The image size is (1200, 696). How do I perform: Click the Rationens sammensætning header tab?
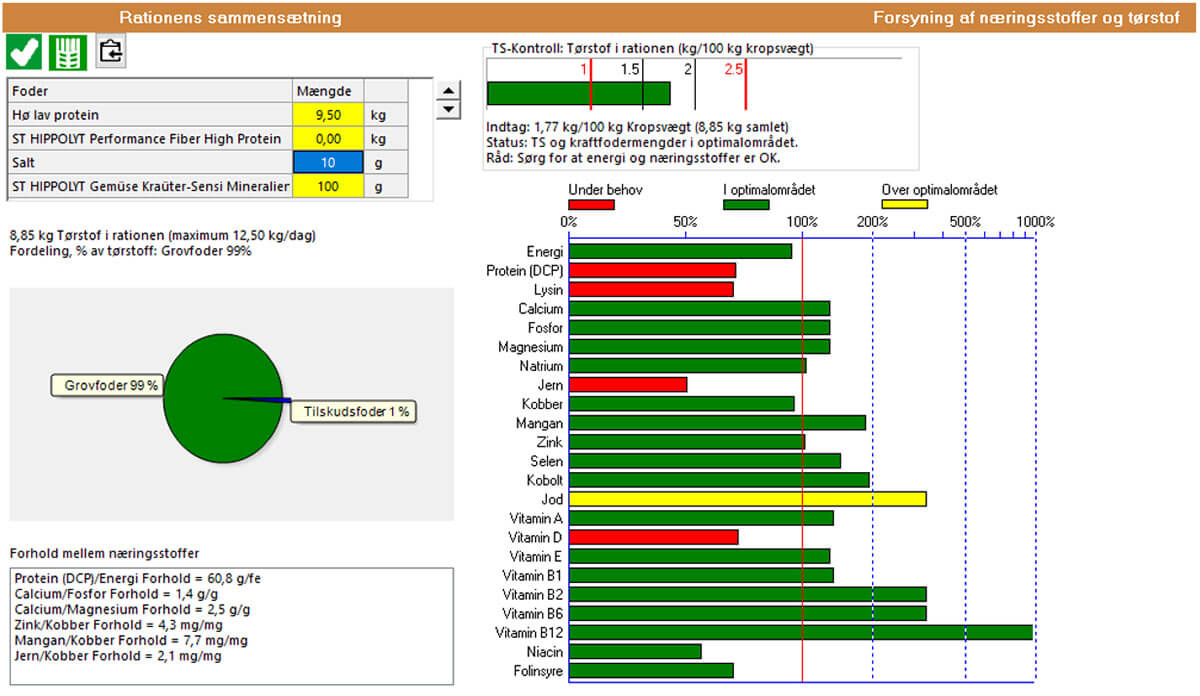[x=230, y=18]
